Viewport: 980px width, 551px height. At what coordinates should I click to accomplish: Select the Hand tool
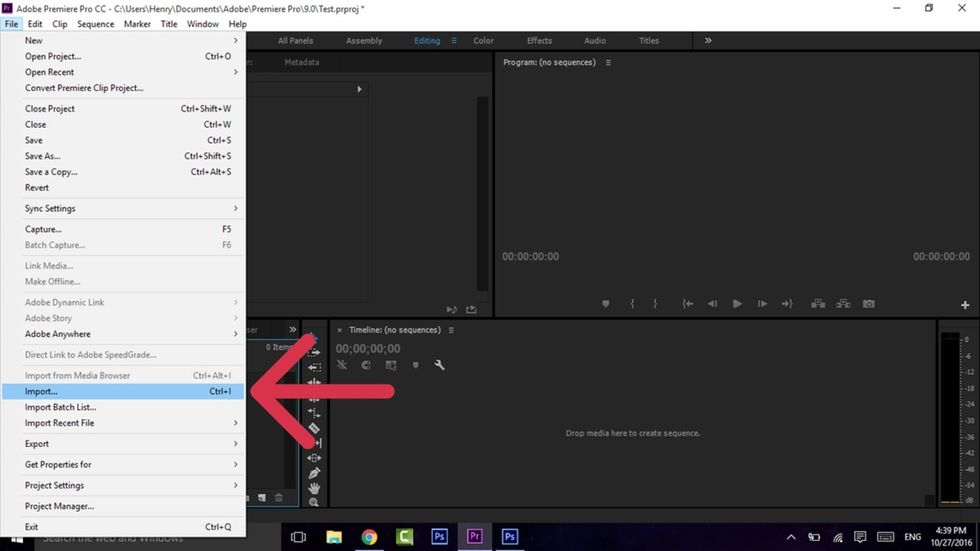point(314,488)
